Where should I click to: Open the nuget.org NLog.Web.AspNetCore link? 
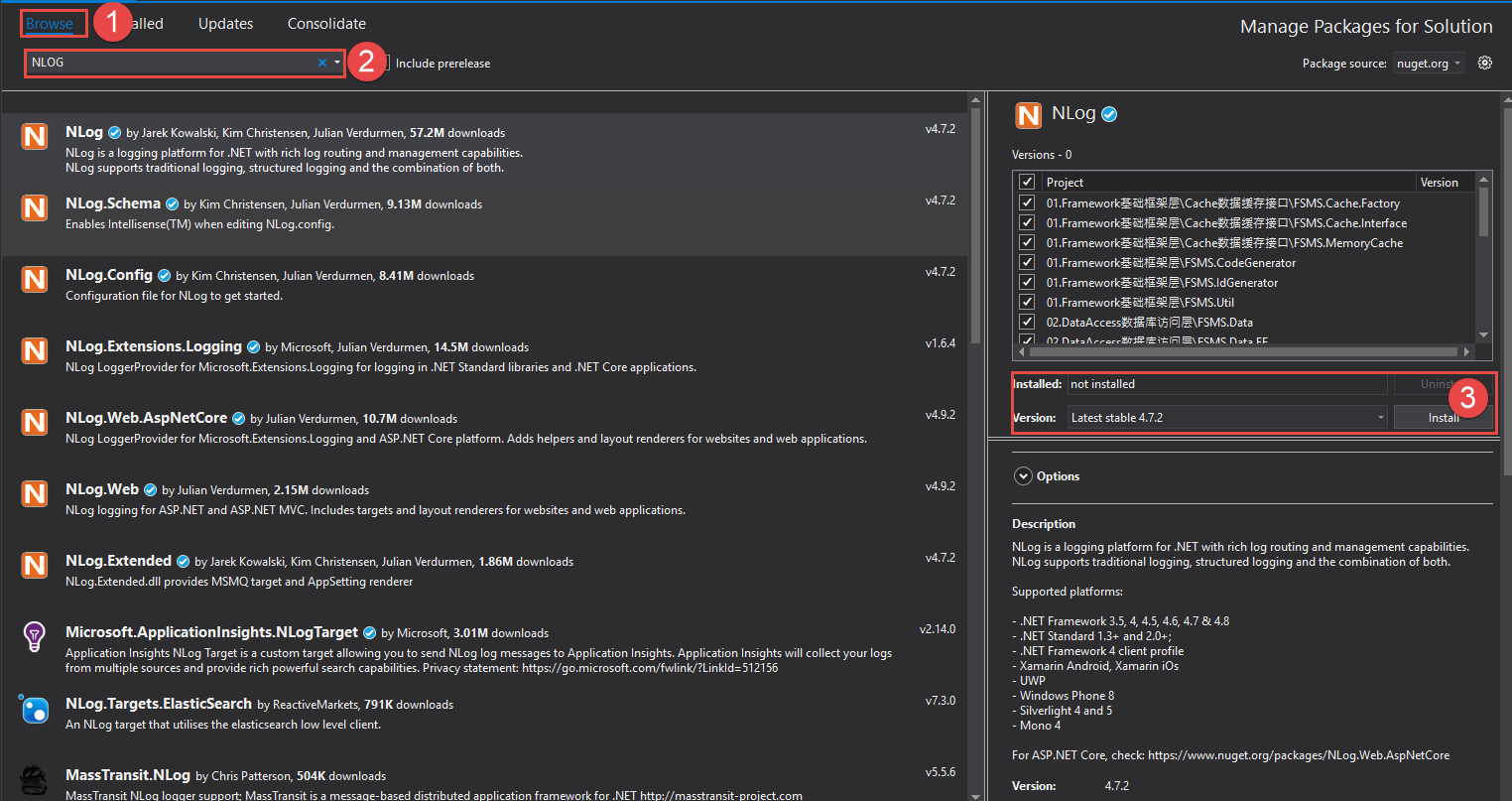point(1299,755)
